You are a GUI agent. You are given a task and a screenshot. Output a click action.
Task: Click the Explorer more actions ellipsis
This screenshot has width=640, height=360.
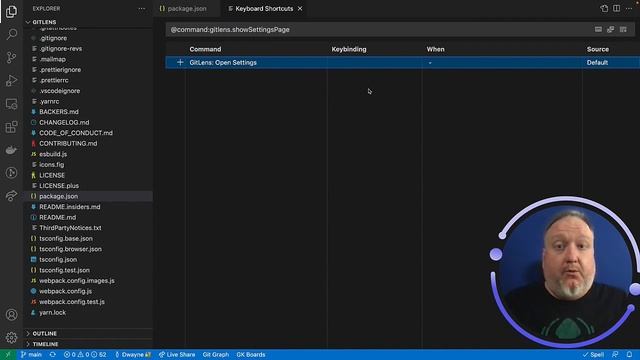click(142, 9)
